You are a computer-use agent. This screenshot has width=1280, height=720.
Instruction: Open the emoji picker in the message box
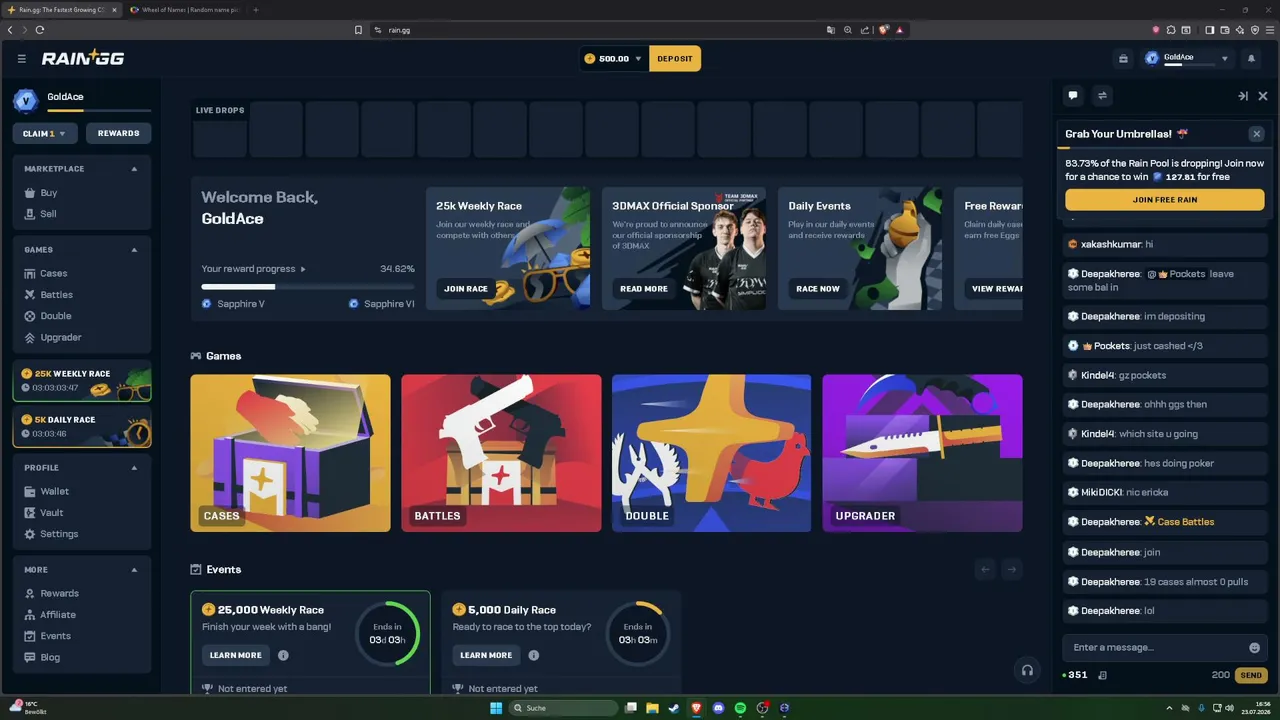1255,648
